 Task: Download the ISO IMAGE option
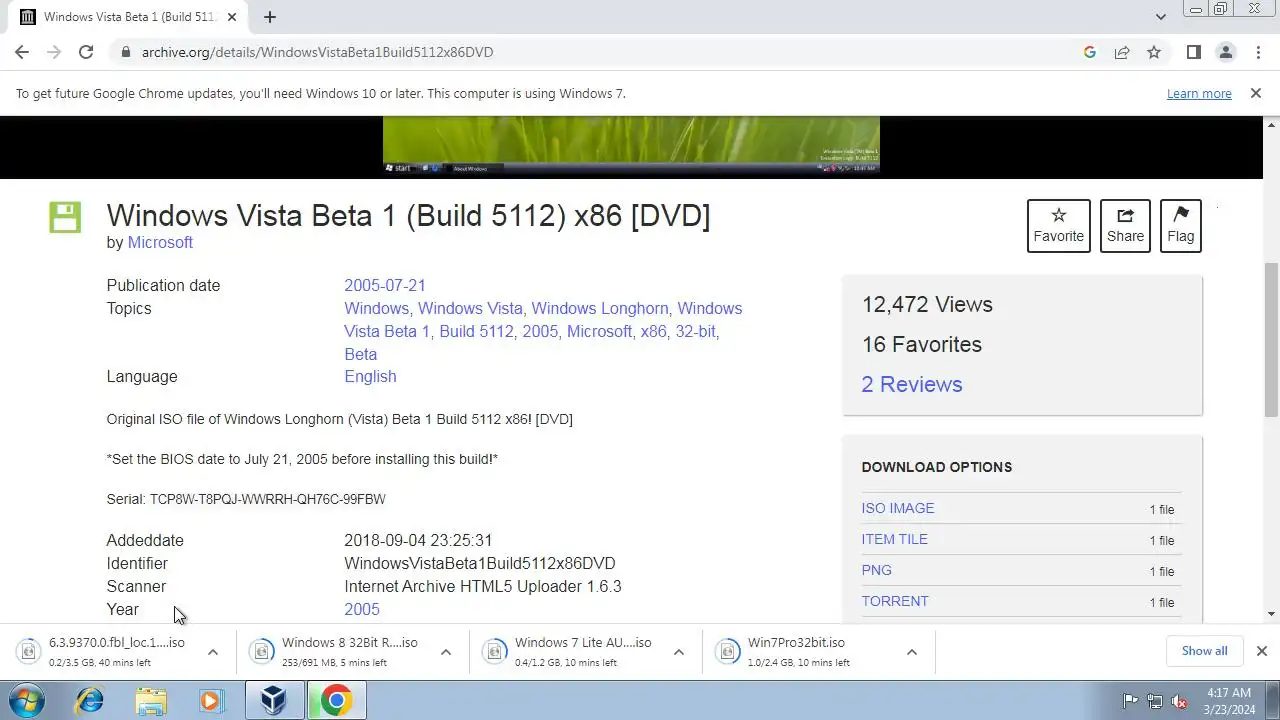[898, 508]
